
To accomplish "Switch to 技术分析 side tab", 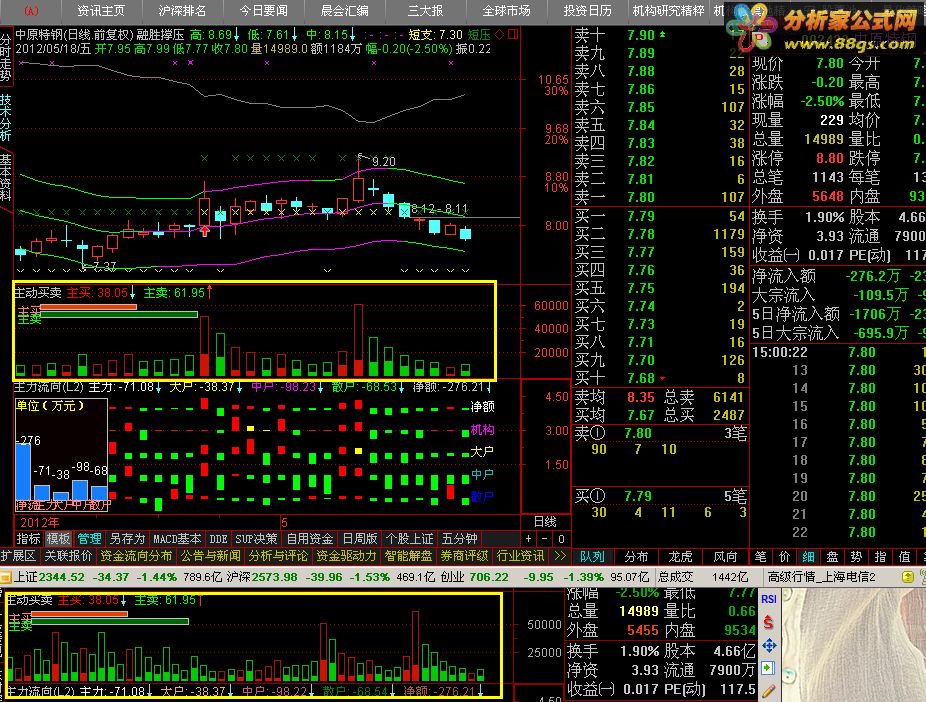I will tap(6, 117).
